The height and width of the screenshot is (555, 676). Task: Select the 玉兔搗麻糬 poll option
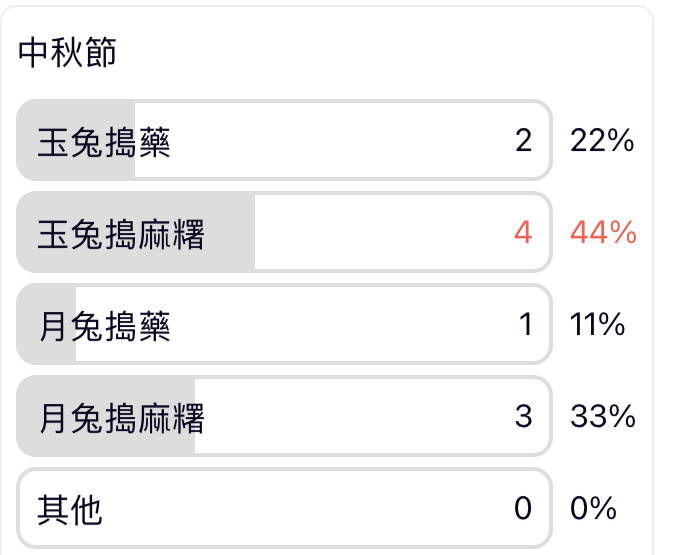(x=284, y=232)
